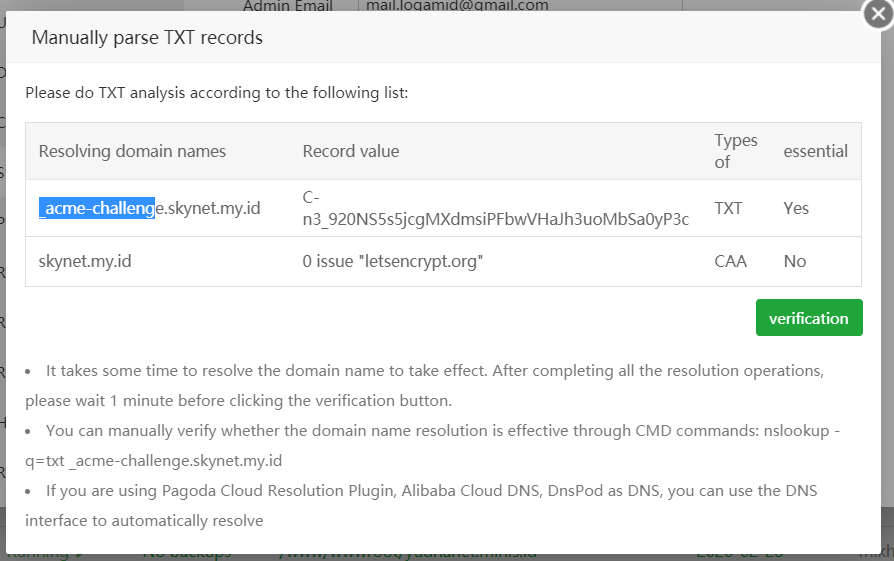The image size is (894, 561).
Task: Click the Please do TXT analysis instruction text
Action: coord(217,93)
